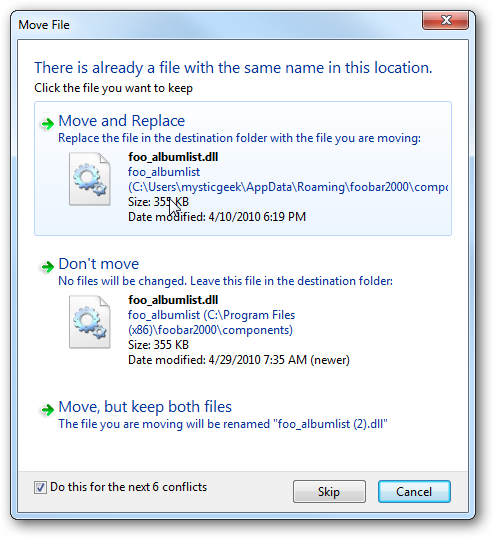This screenshot has width=494, height=538.
Task: Click the Cancel button
Action: tap(414, 492)
